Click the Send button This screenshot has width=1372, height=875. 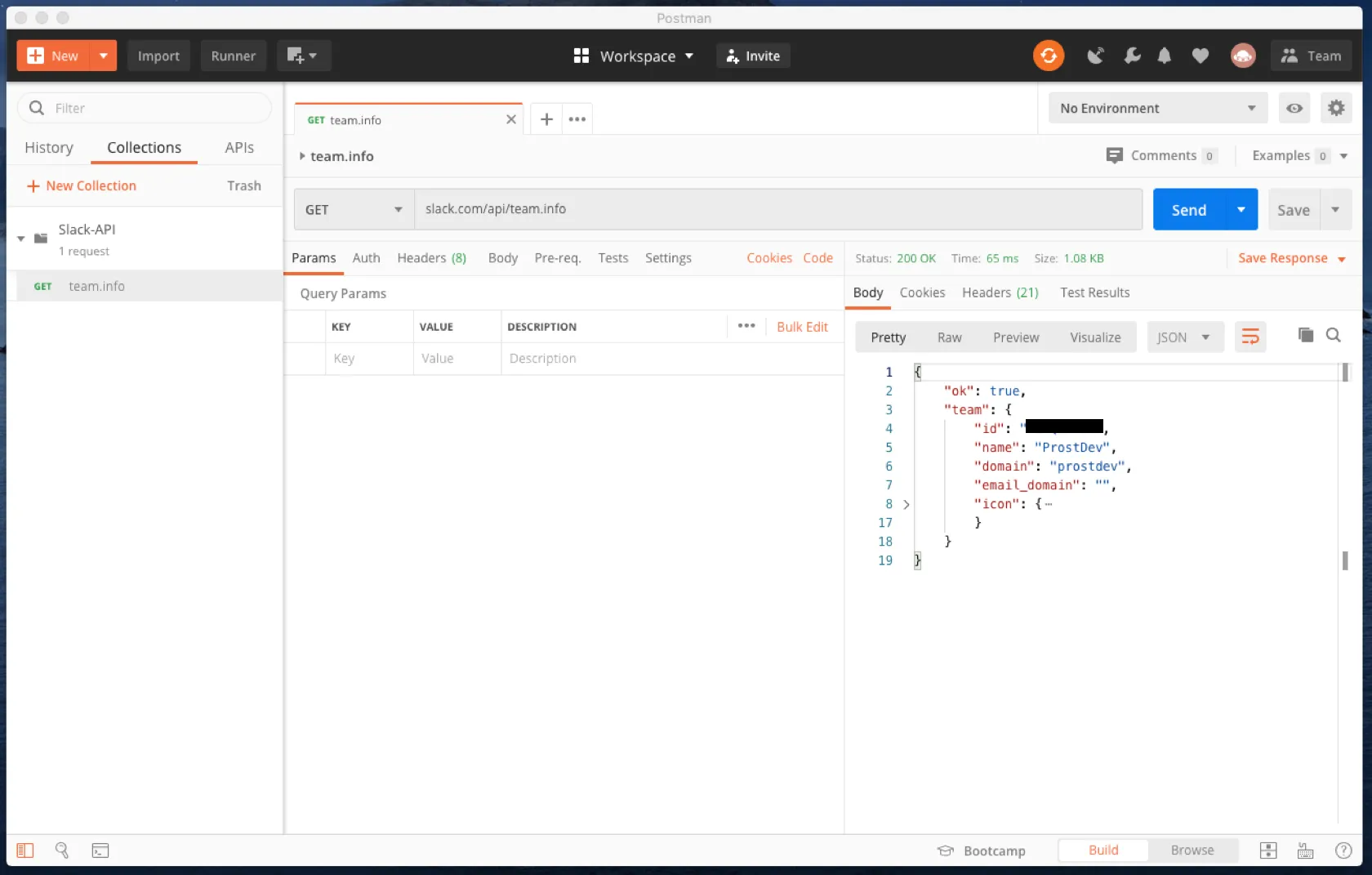click(x=1188, y=210)
